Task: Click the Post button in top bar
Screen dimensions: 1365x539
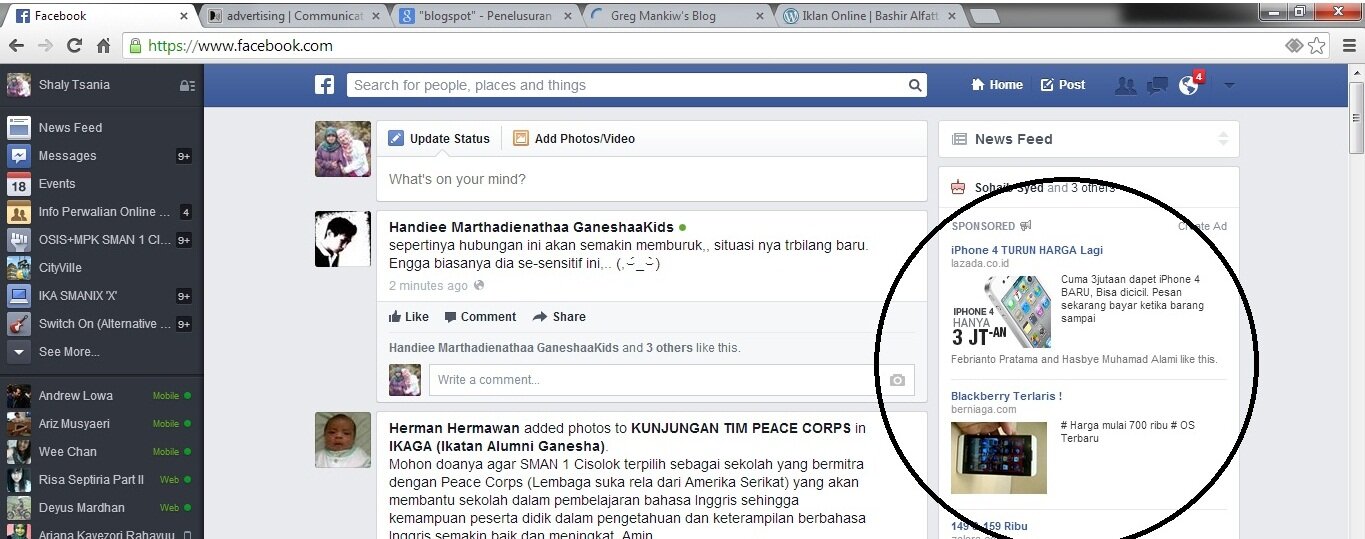Action: pyautogui.click(x=1063, y=85)
